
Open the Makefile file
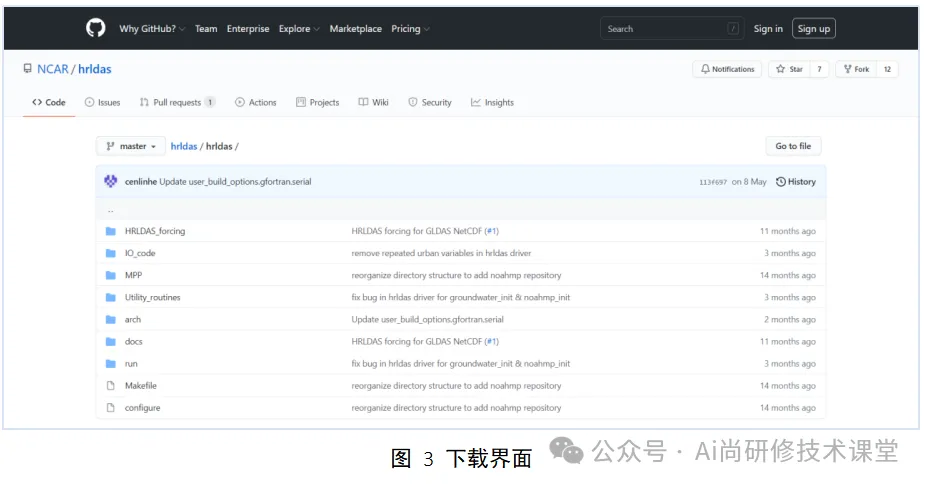click(x=141, y=386)
